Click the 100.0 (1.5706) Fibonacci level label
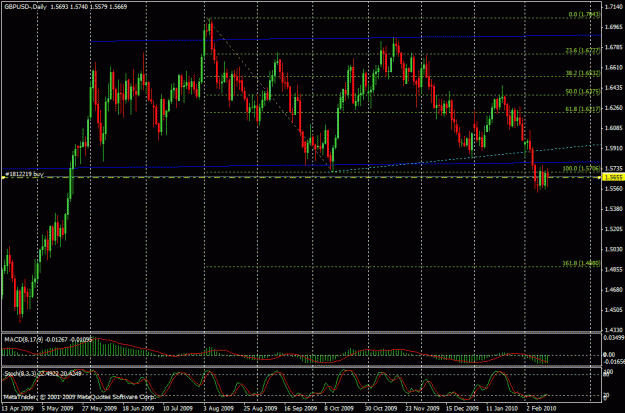Viewport: 625px width, 413px height. [x=581, y=169]
